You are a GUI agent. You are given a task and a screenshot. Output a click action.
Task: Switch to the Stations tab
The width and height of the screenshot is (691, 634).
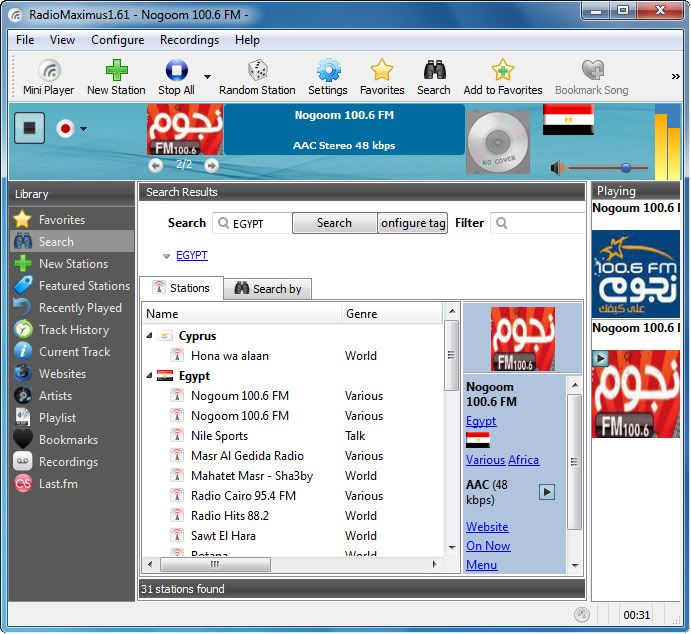pyautogui.click(x=182, y=288)
